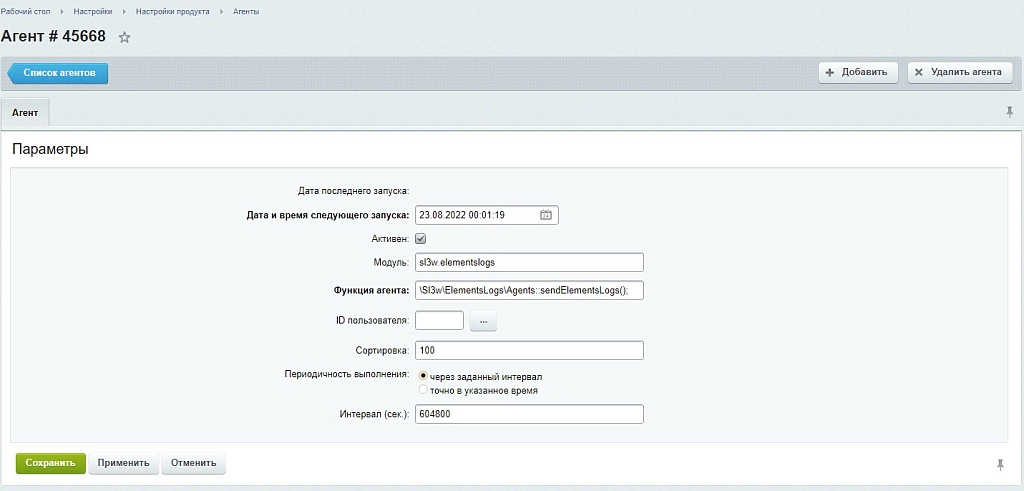Click the Добавить button
This screenshot has width=1024, height=491.
tap(858, 72)
